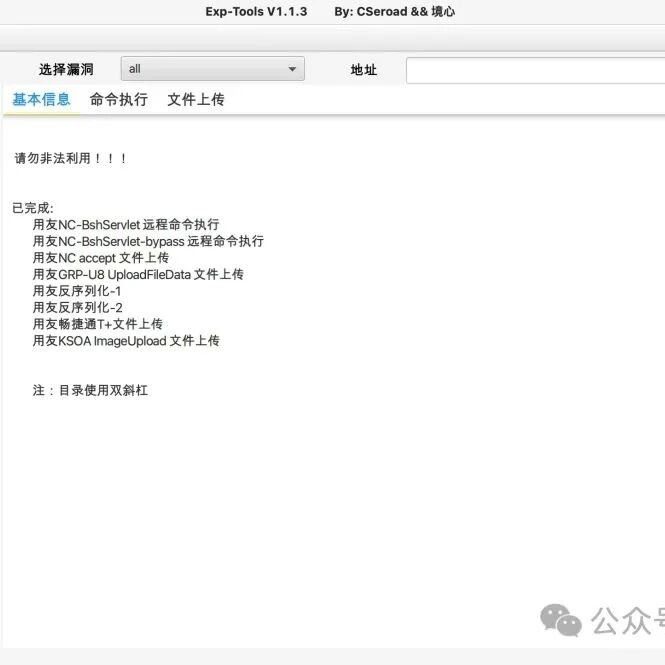Select line 用友反序列化-2
The width and height of the screenshot is (665, 665).
pos(78,307)
